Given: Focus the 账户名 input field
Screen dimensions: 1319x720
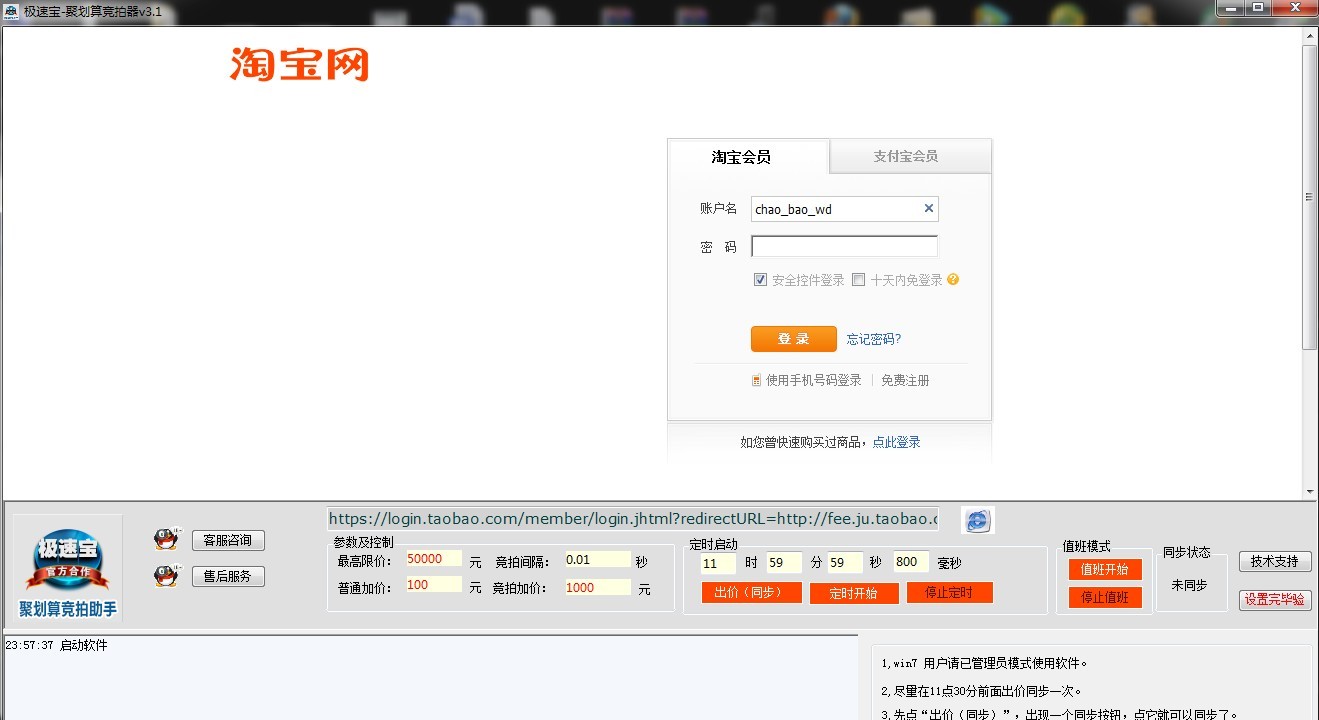Looking at the screenshot, I should (845, 209).
